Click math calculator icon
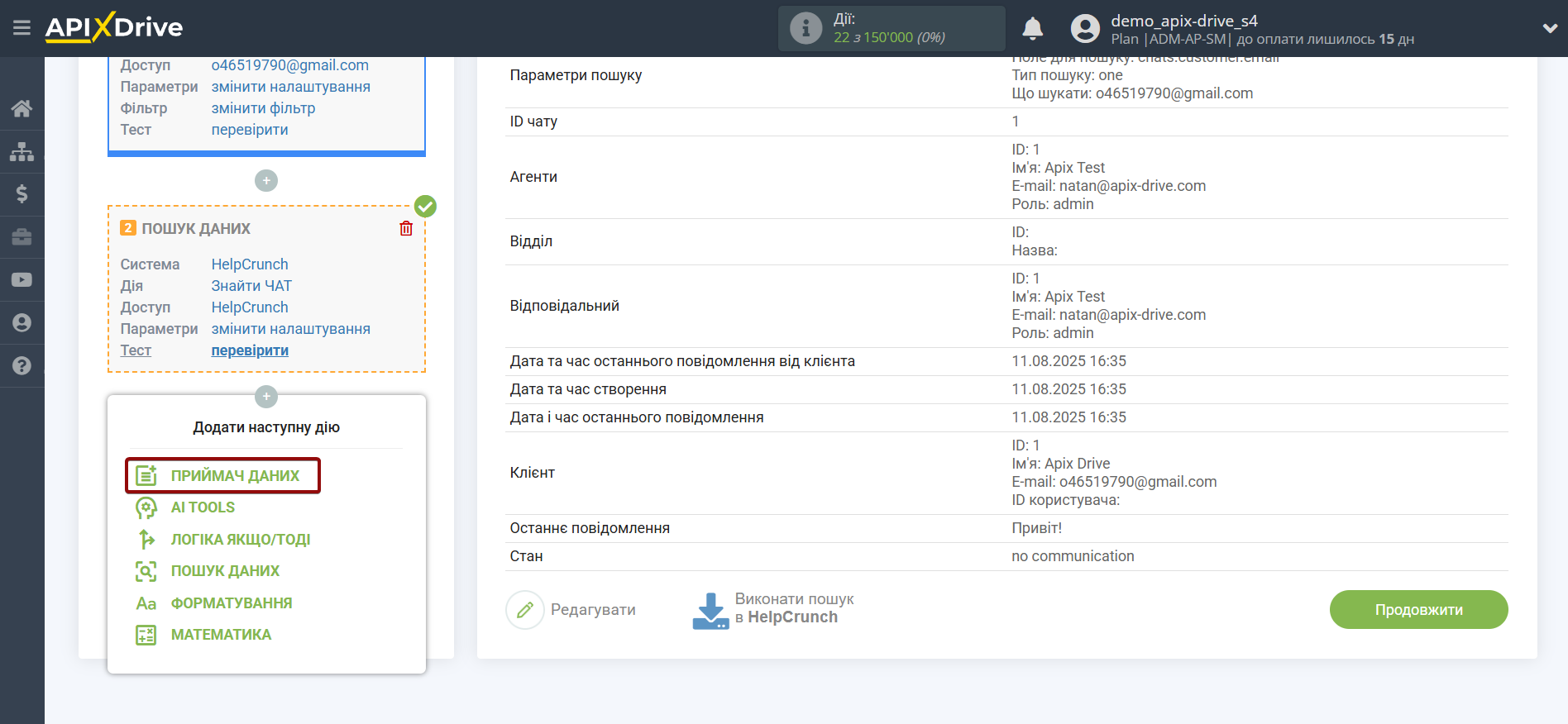 146,635
